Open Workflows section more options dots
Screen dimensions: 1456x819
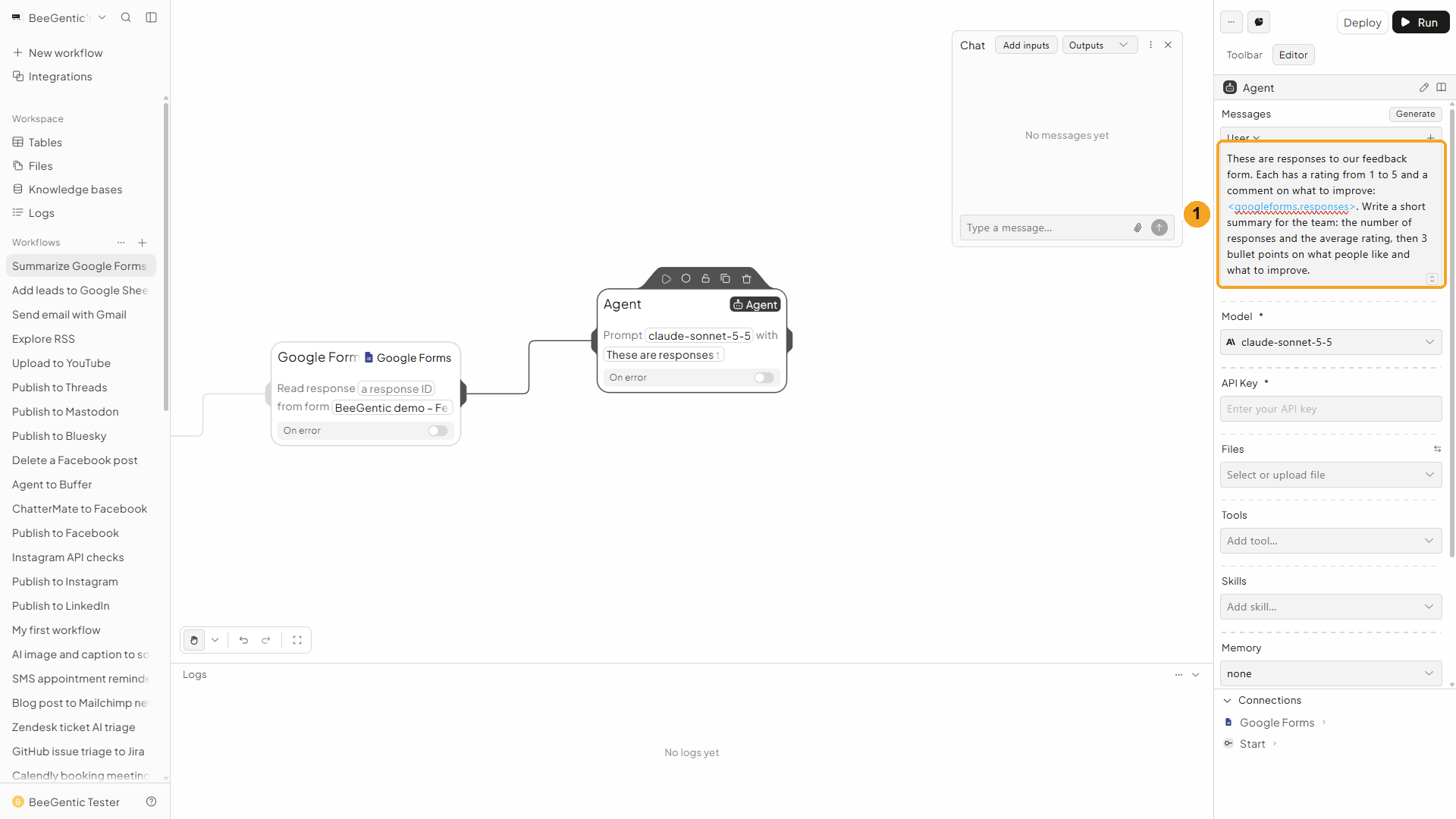point(121,243)
